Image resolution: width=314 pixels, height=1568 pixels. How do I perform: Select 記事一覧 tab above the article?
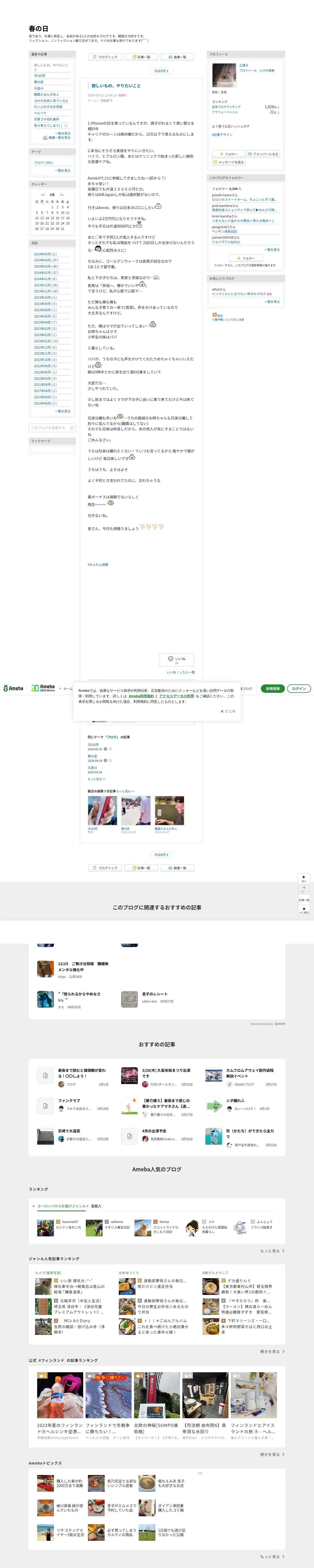tap(142, 57)
